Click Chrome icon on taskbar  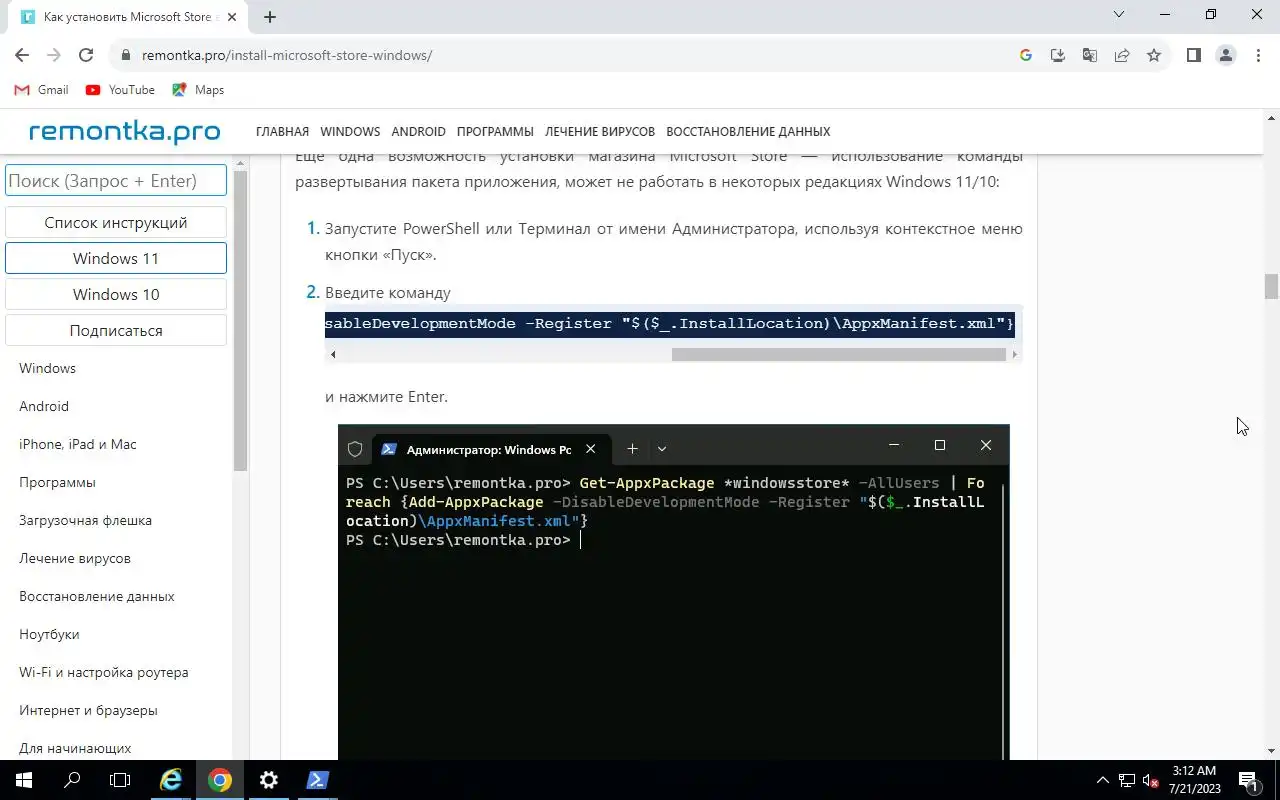point(220,780)
